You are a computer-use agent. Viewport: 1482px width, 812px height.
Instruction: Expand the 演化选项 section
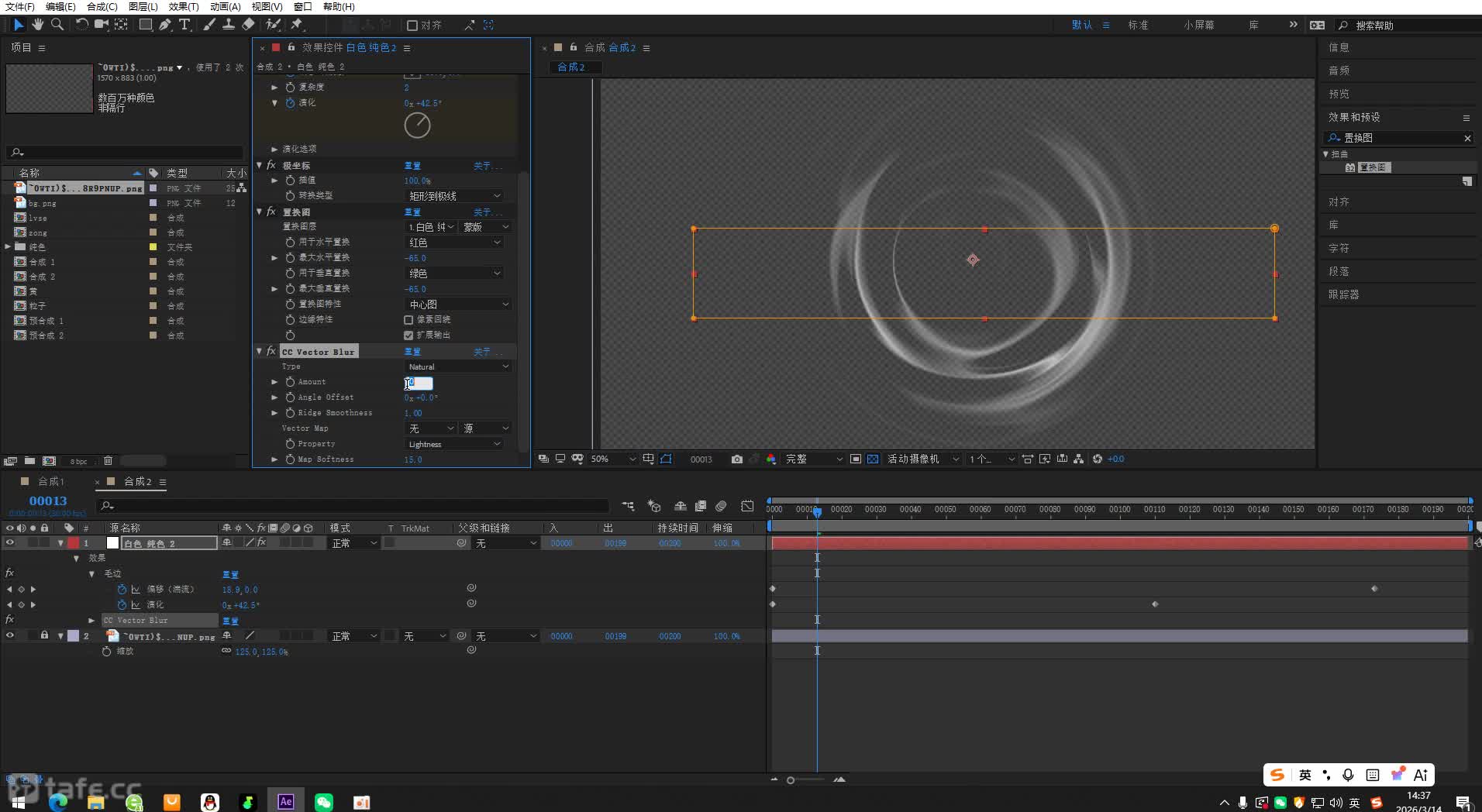tap(274, 149)
